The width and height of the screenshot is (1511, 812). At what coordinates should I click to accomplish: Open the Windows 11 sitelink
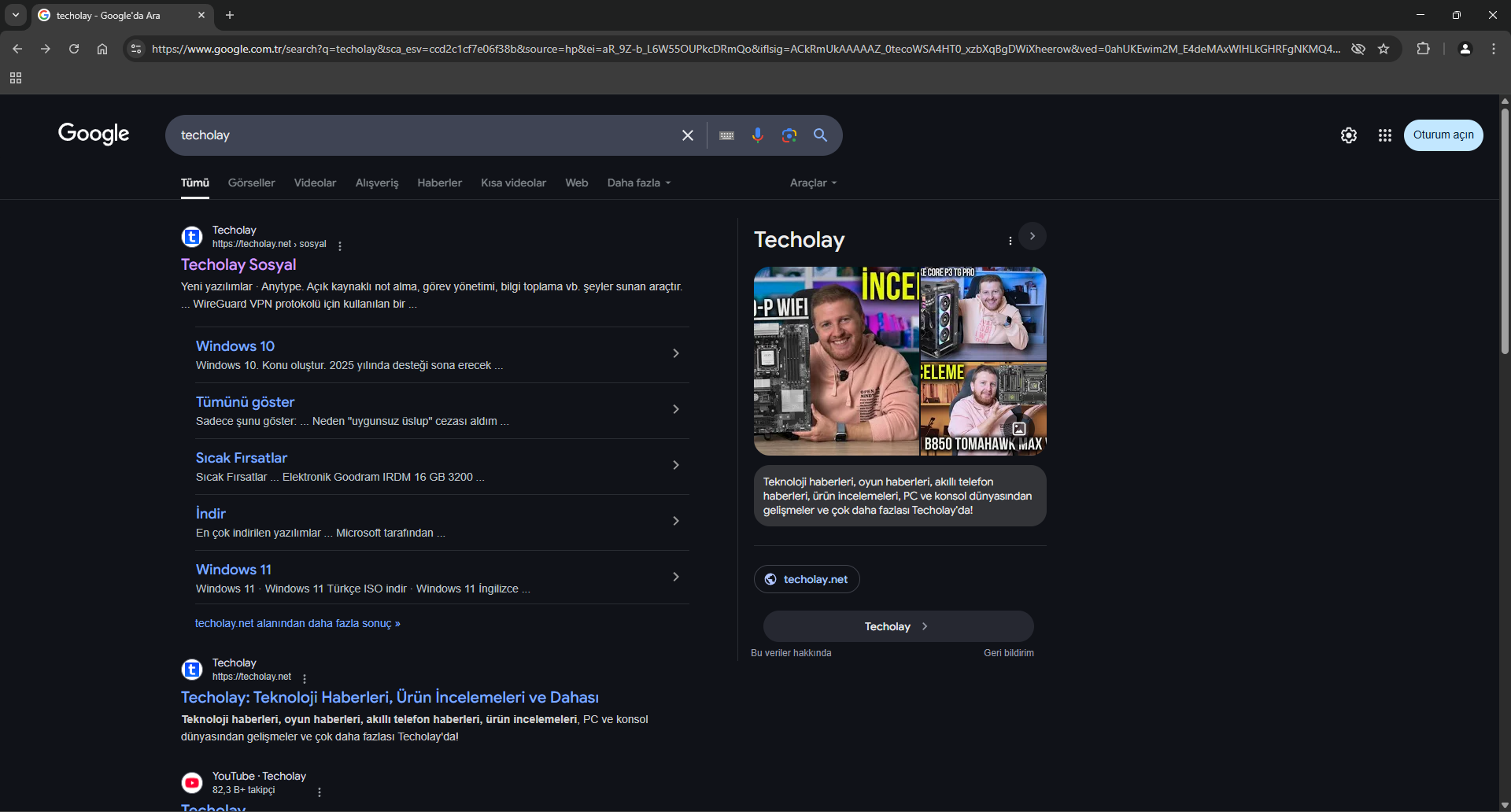tap(234, 570)
